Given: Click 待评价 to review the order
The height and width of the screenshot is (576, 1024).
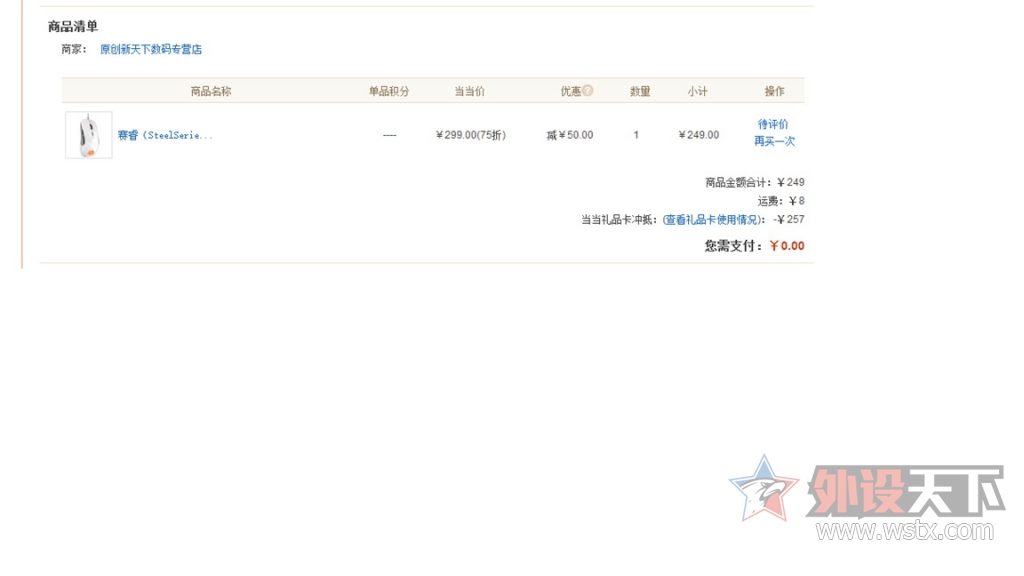Looking at the screenshot, I should (773, 124).
